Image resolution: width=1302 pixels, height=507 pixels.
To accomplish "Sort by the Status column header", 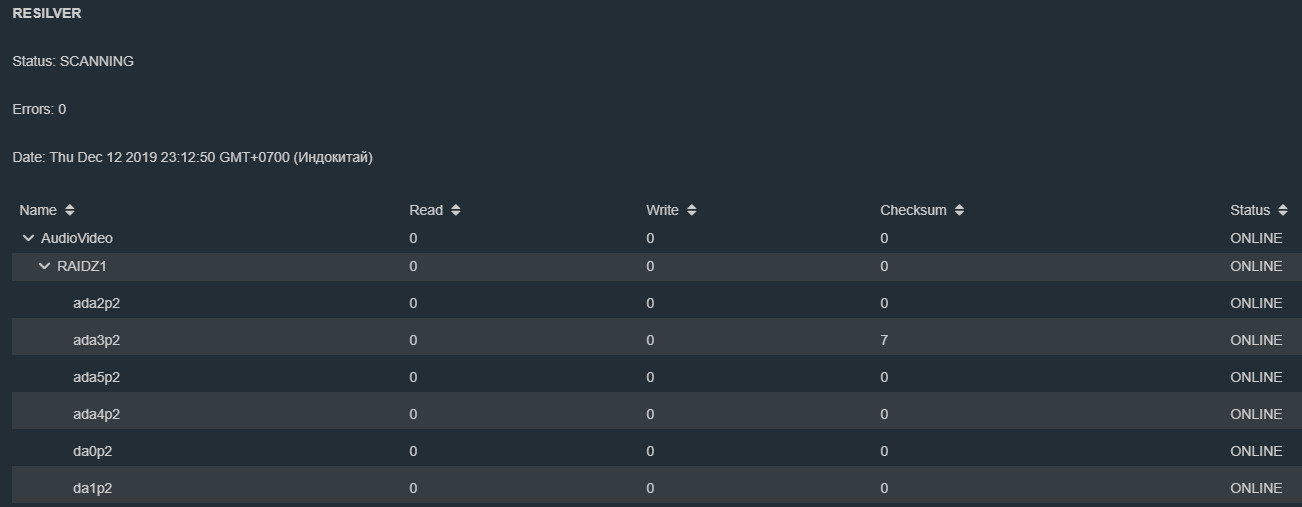I will pos(1249,210).
